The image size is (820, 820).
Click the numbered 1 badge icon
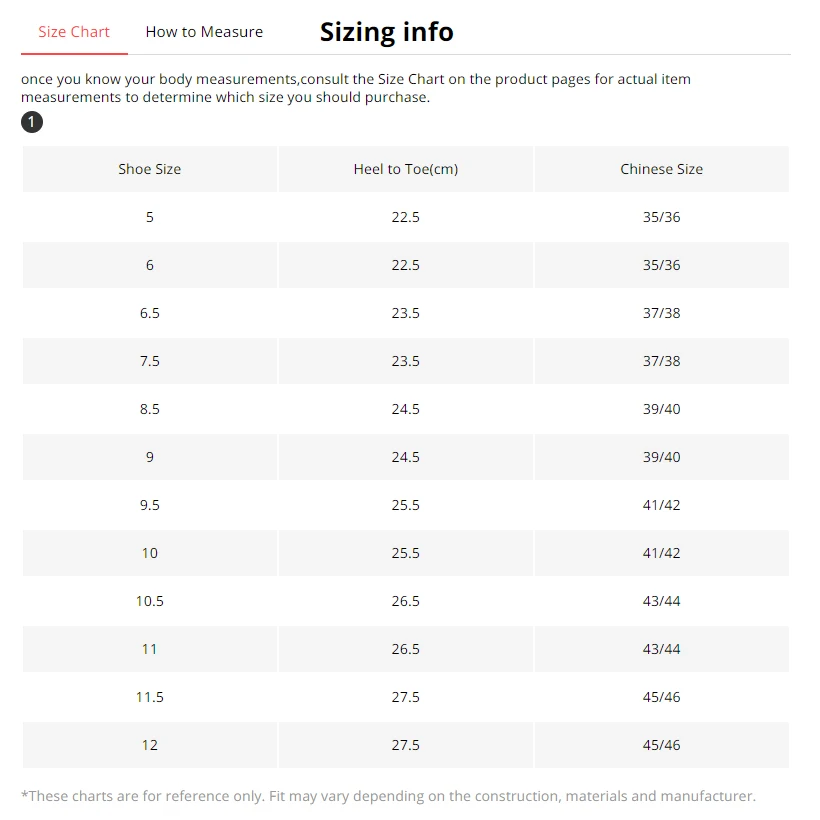(x=32, y=122)
